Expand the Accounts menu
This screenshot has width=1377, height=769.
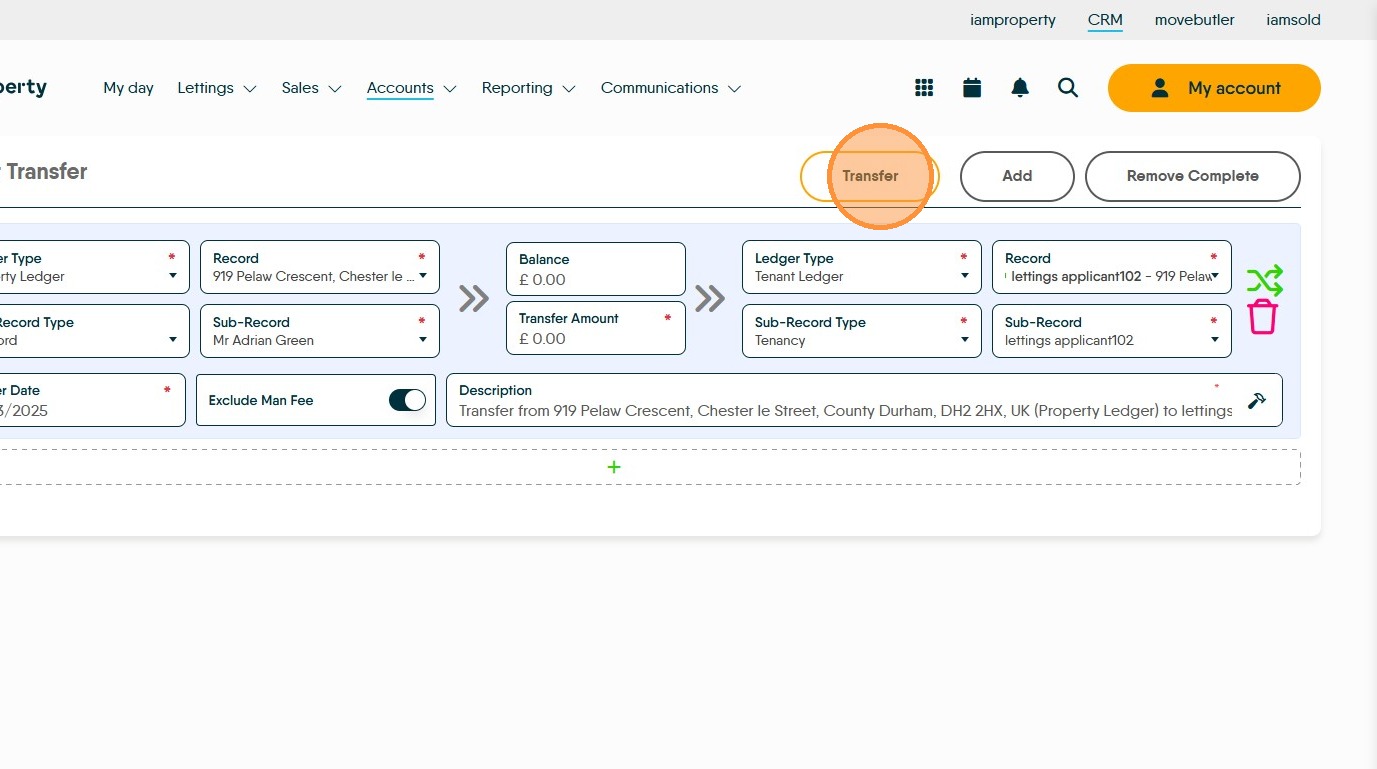tap(412, 88)
